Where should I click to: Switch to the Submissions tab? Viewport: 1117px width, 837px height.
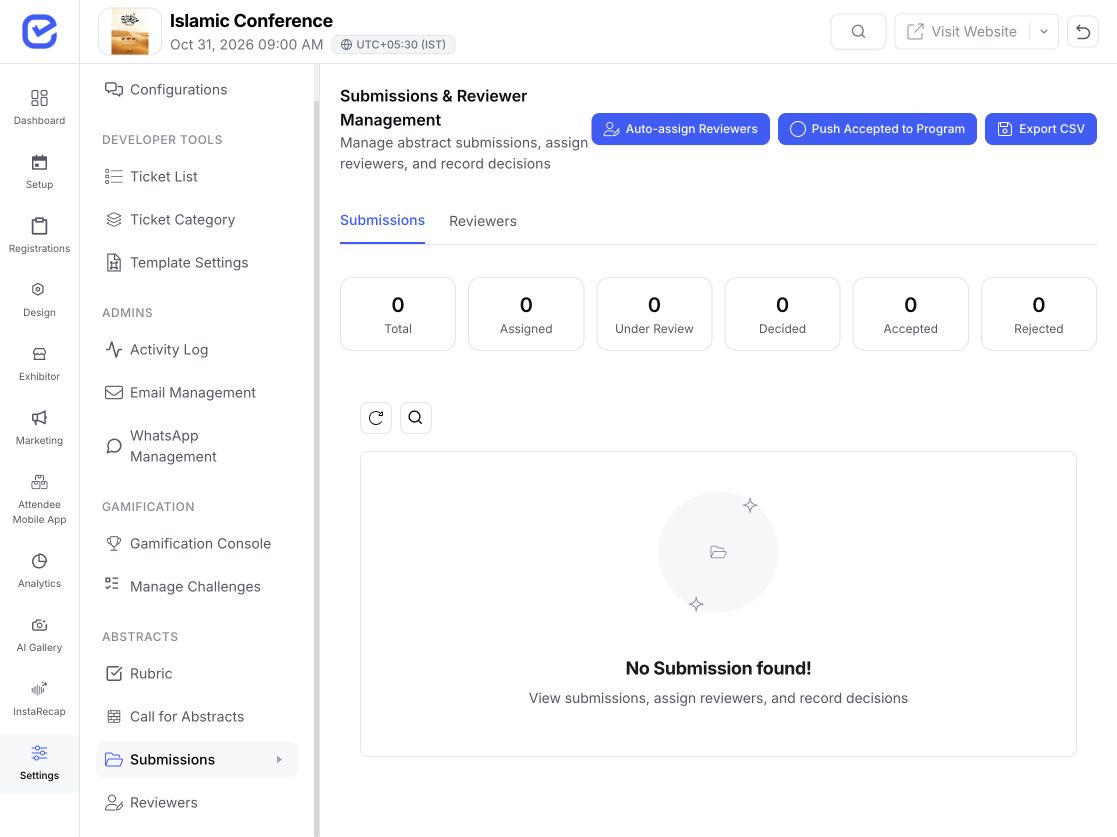[383, 221]
